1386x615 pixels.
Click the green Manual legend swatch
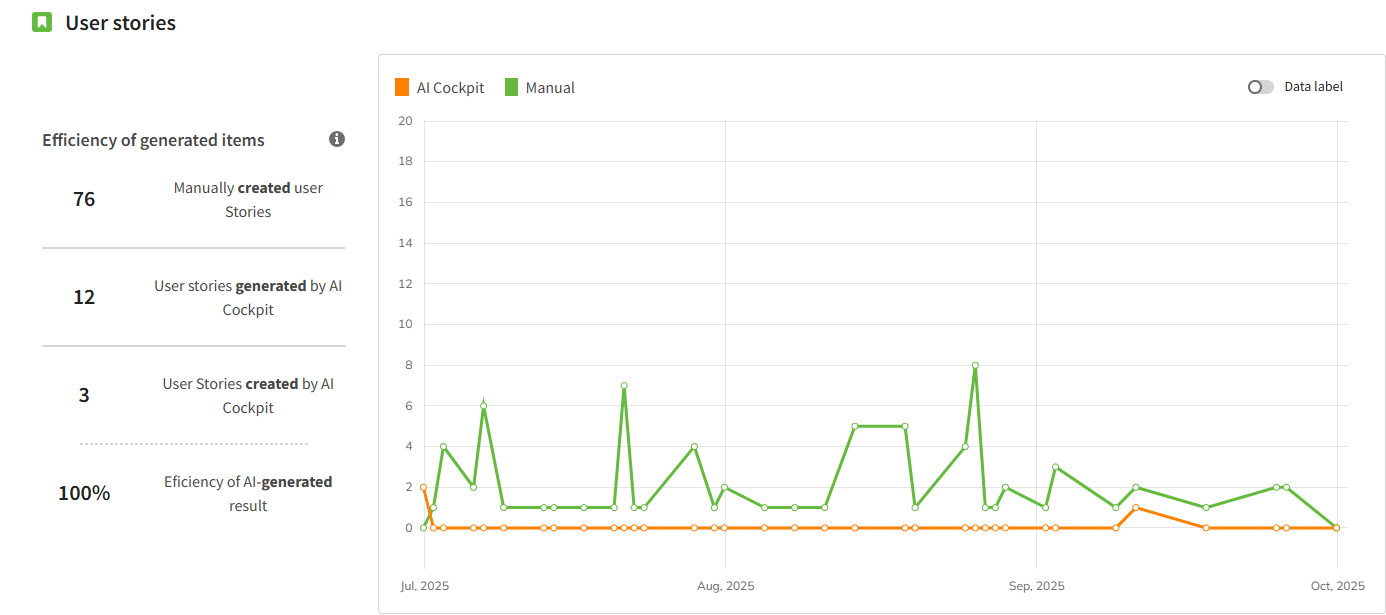pos(511,87)
